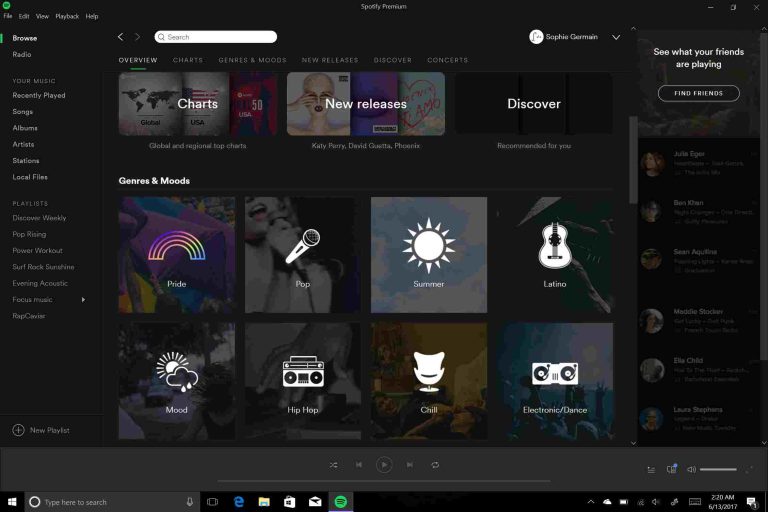Switch to the Concerts tab

click(x=448, y=60)
